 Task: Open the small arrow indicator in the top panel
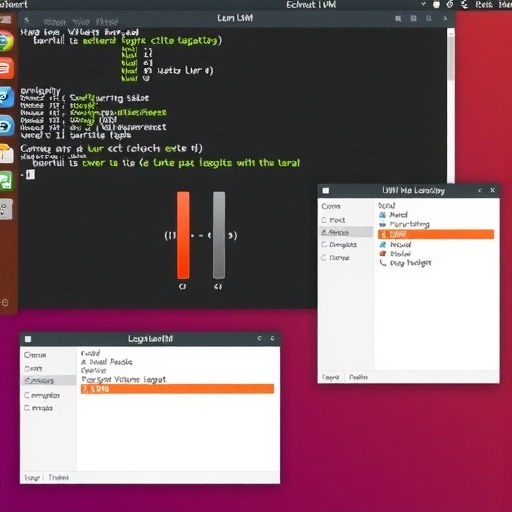tap(423, 4)
